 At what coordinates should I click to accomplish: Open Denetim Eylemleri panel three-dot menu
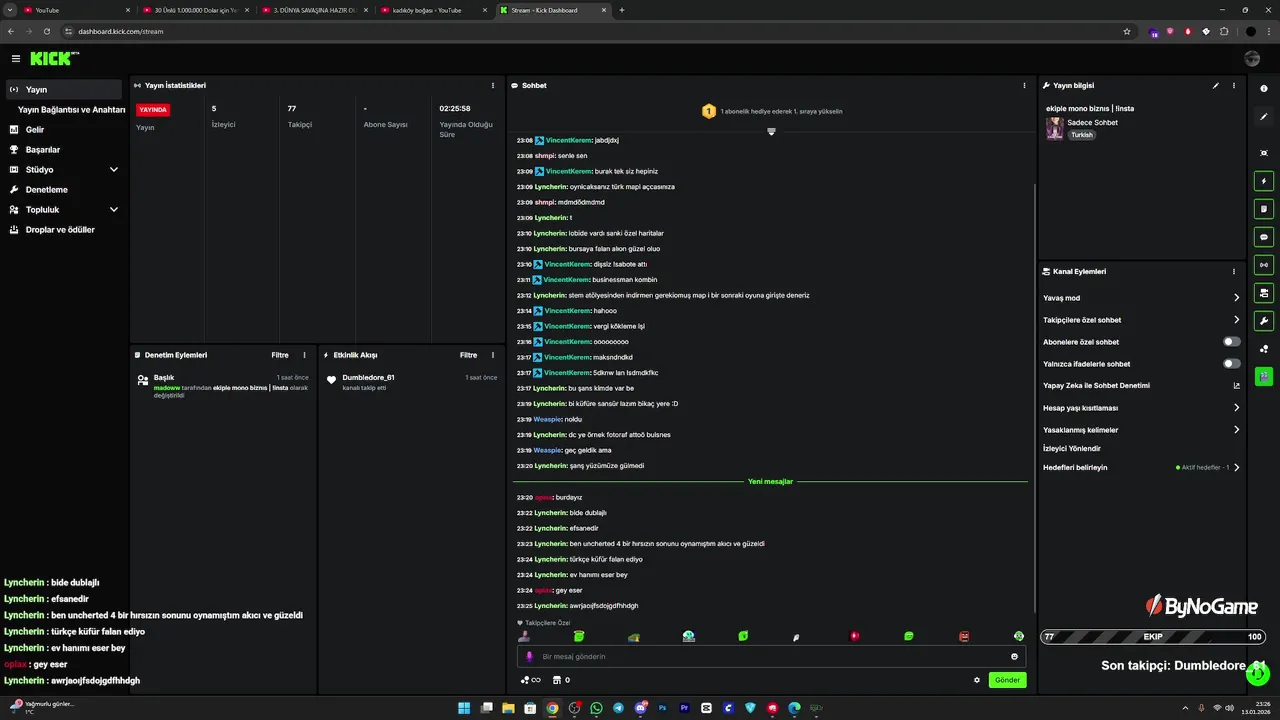[x=305, y=355]
